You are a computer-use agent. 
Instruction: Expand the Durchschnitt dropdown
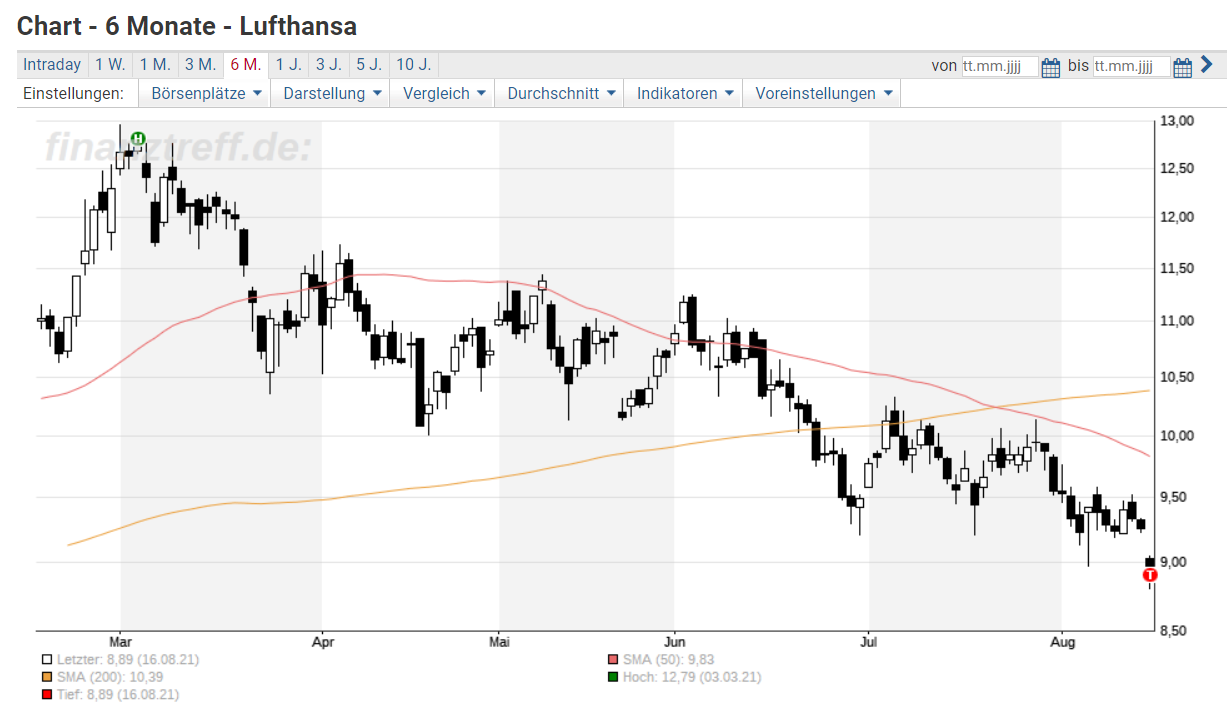[561, 93]
